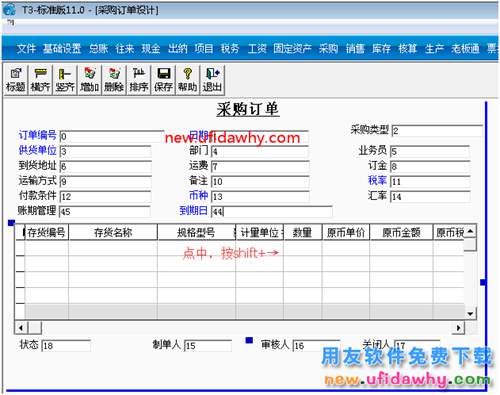Viewport: 500px width, 395px height.
Task: Click the 退出 exit icon
Action: click(x=212, y=80)
